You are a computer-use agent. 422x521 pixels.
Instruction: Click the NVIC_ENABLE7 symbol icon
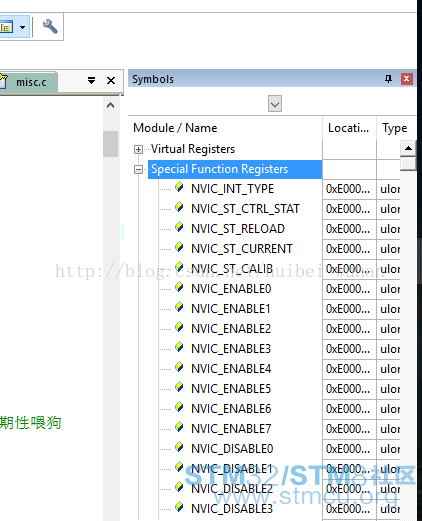pos(179,427)
